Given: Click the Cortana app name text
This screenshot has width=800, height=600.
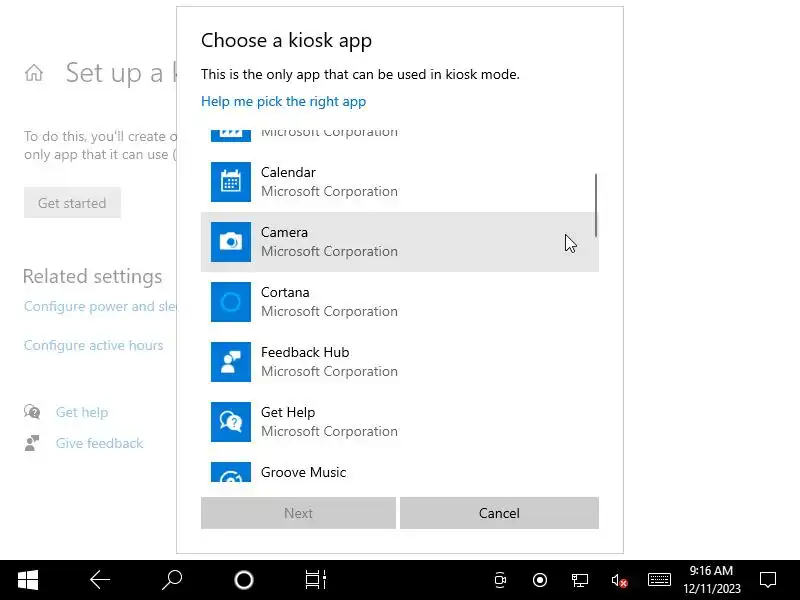Looking at the screenshot, I should coord(285,292).
